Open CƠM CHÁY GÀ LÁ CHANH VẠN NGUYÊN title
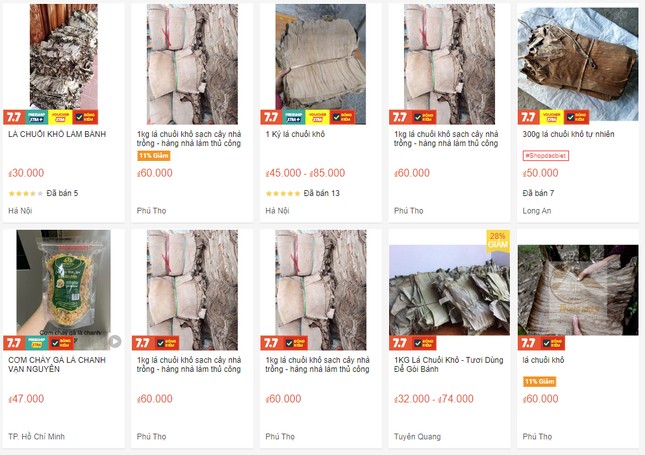645x455 pixels. pyautogui.click(x=57, y=364)
